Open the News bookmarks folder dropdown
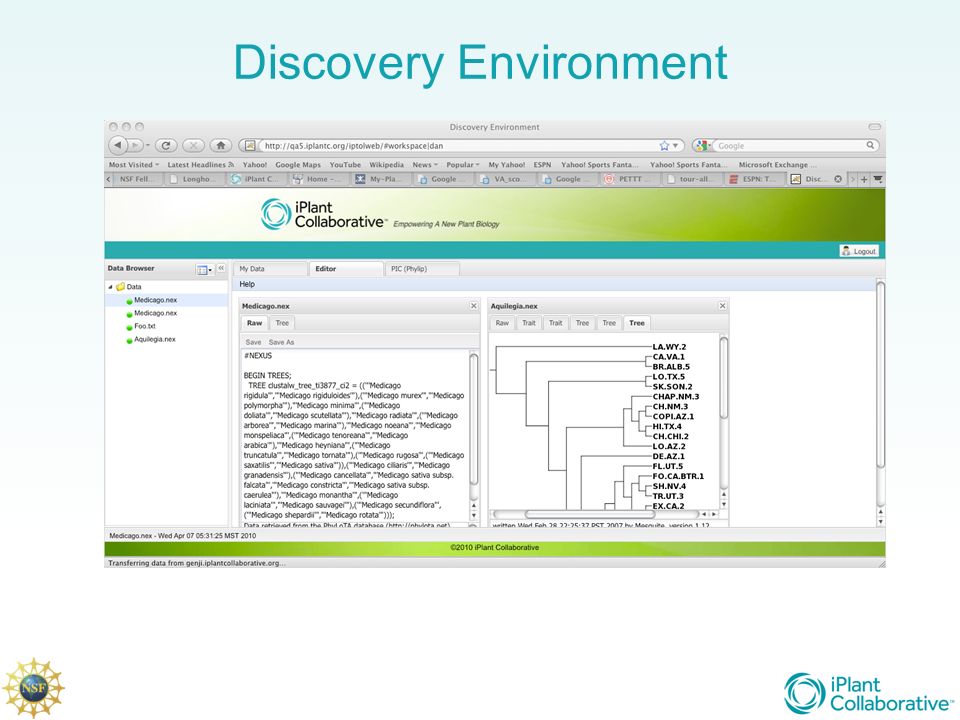960x720 pixels. click(x=425, y=165)
